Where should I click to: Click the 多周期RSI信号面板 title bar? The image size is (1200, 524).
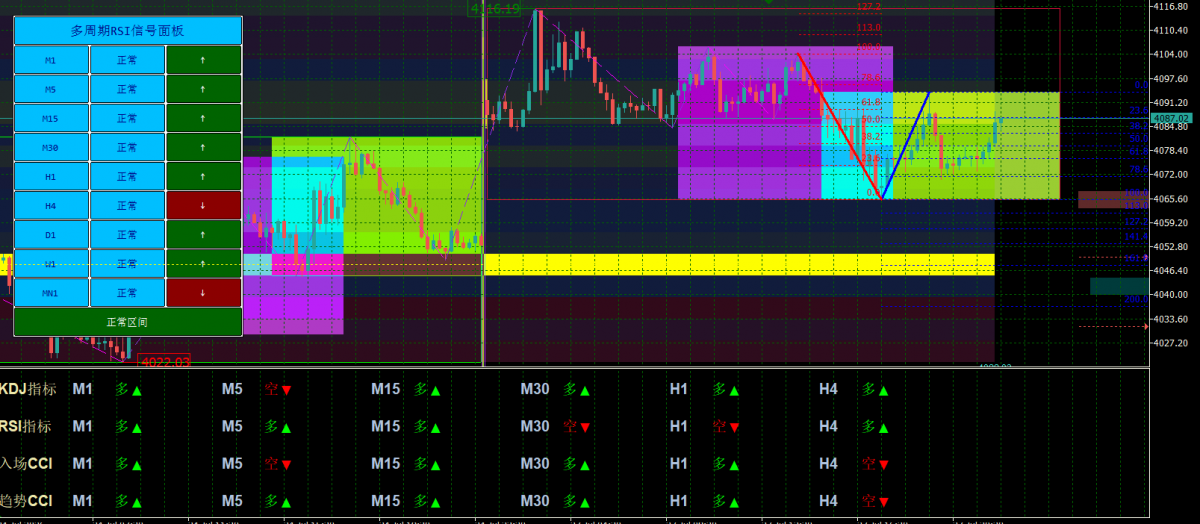pos(127,31)
